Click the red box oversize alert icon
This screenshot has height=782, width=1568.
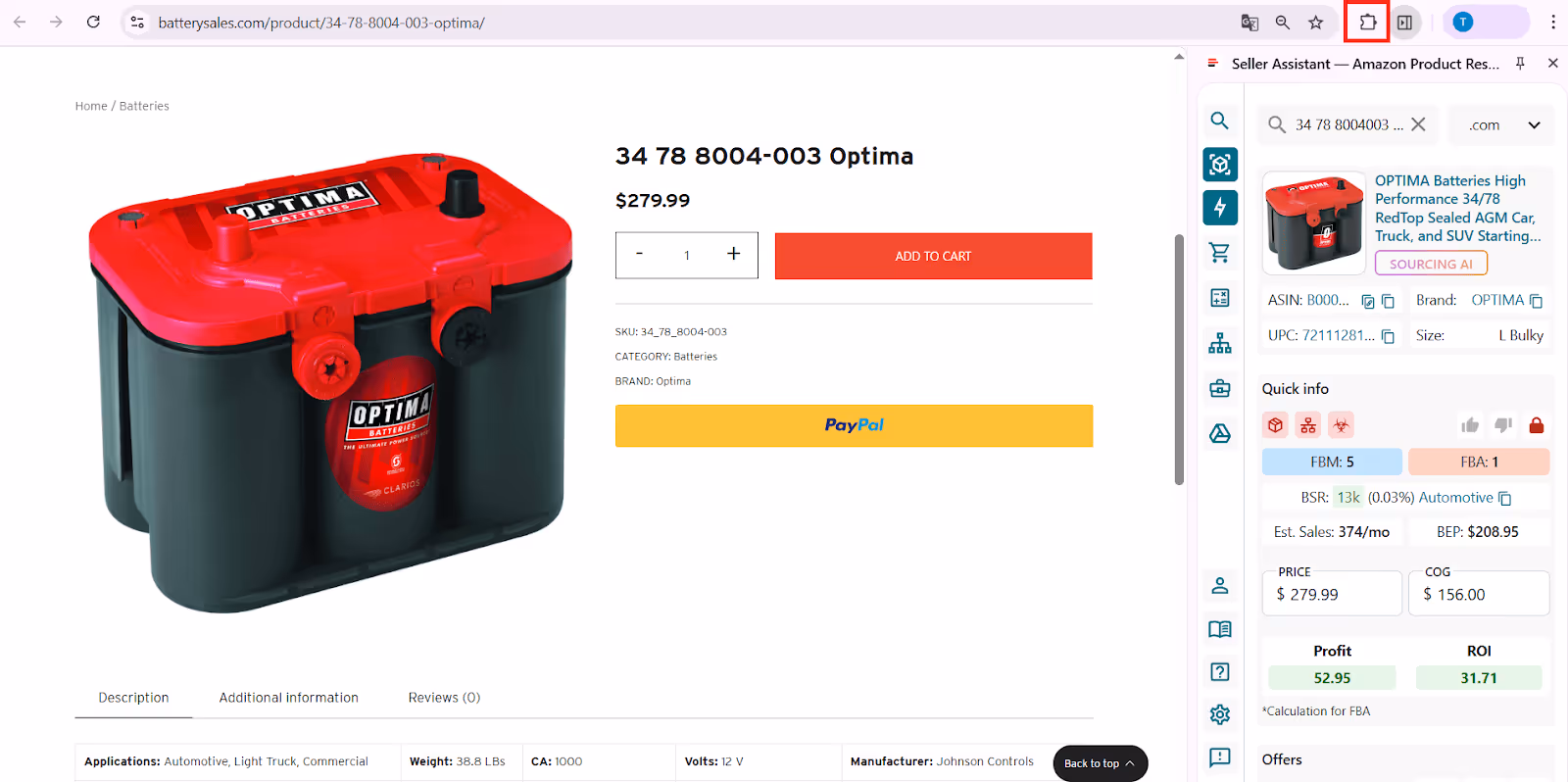[x=1275, y=424]
